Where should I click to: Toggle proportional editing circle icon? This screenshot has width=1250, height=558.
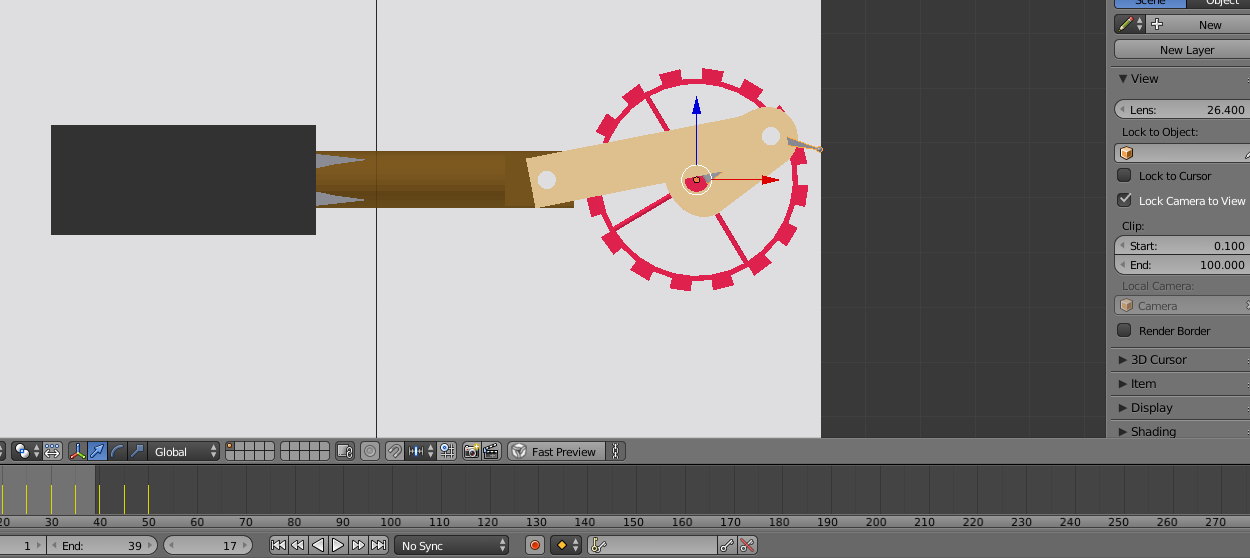click(x=370, y=452)
